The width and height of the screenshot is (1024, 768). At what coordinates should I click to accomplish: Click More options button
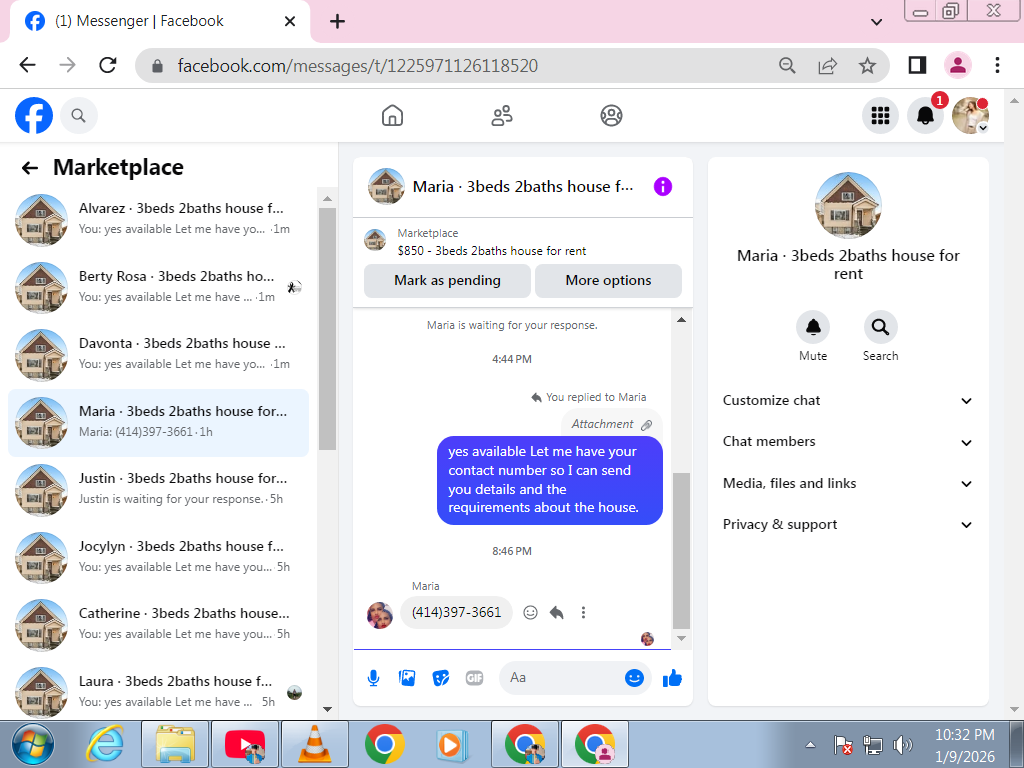pos(608,281)
